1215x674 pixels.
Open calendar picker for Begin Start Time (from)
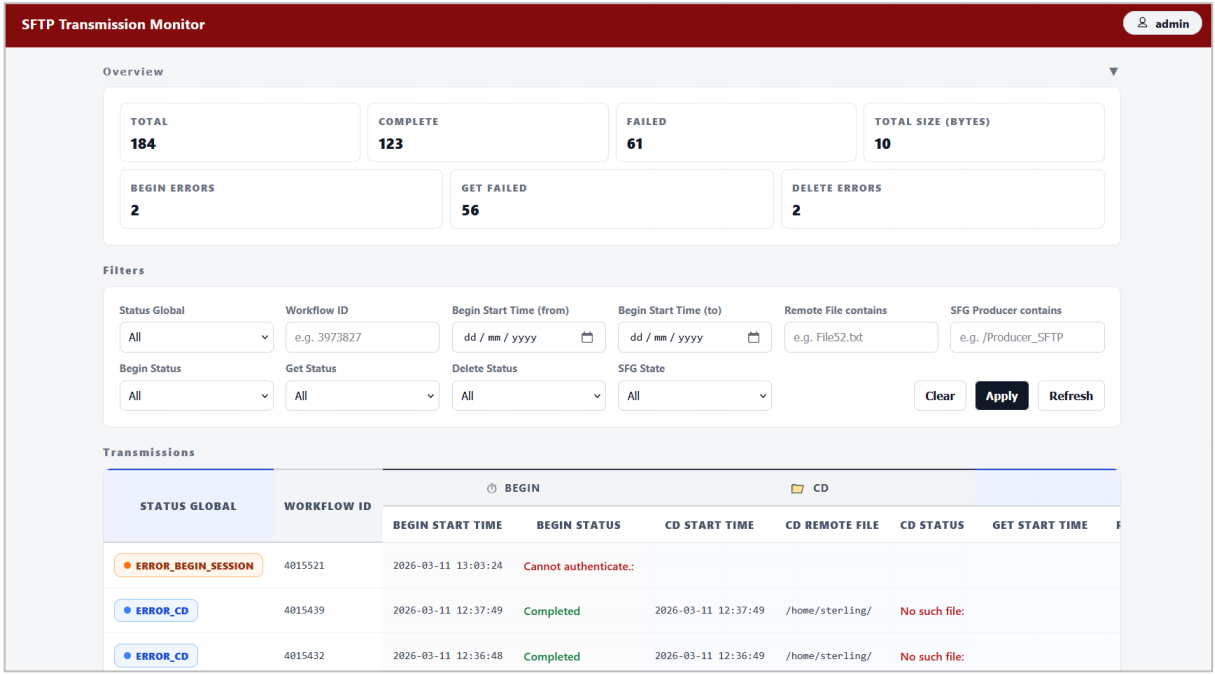587,337
